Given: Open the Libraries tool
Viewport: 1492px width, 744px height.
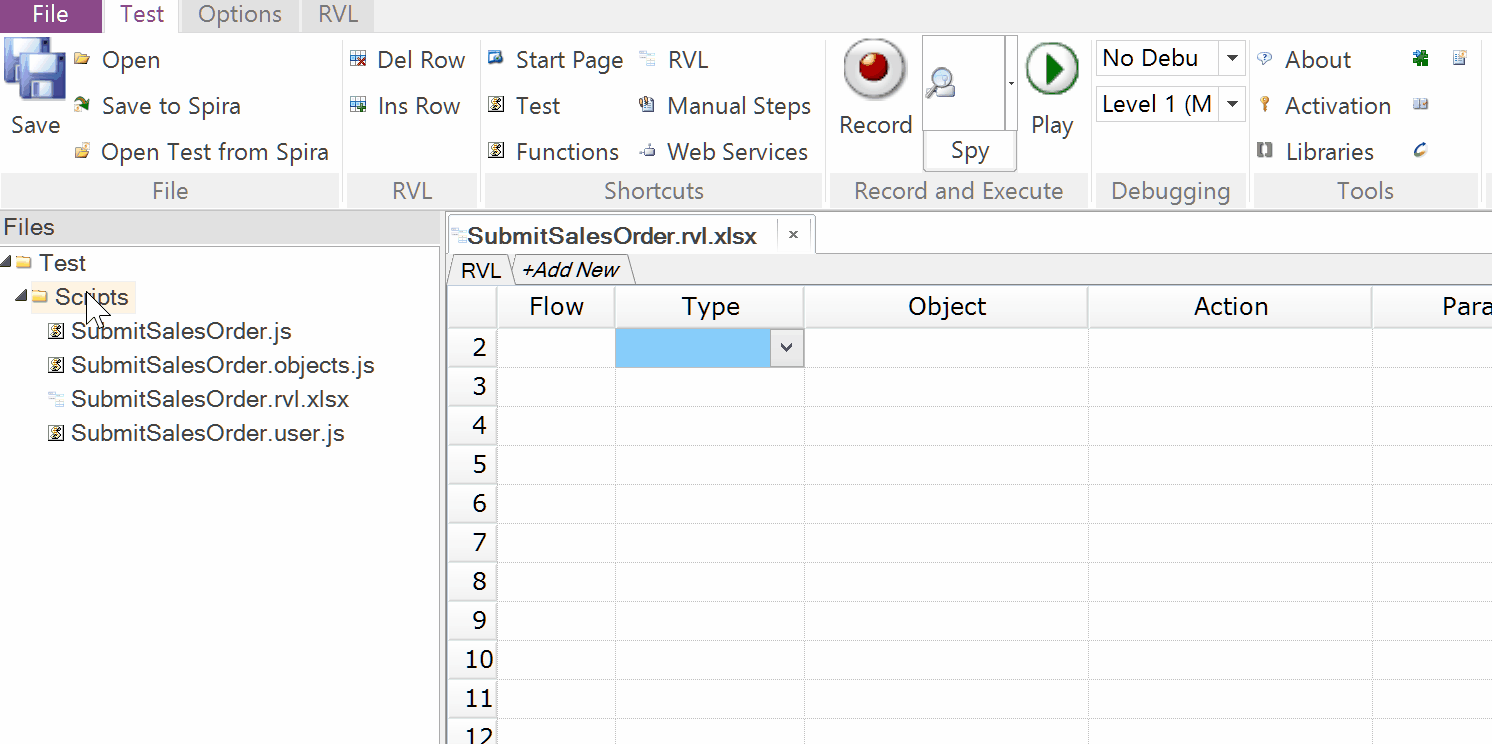Looking at the screenshot, I should tap(1316, 152).
